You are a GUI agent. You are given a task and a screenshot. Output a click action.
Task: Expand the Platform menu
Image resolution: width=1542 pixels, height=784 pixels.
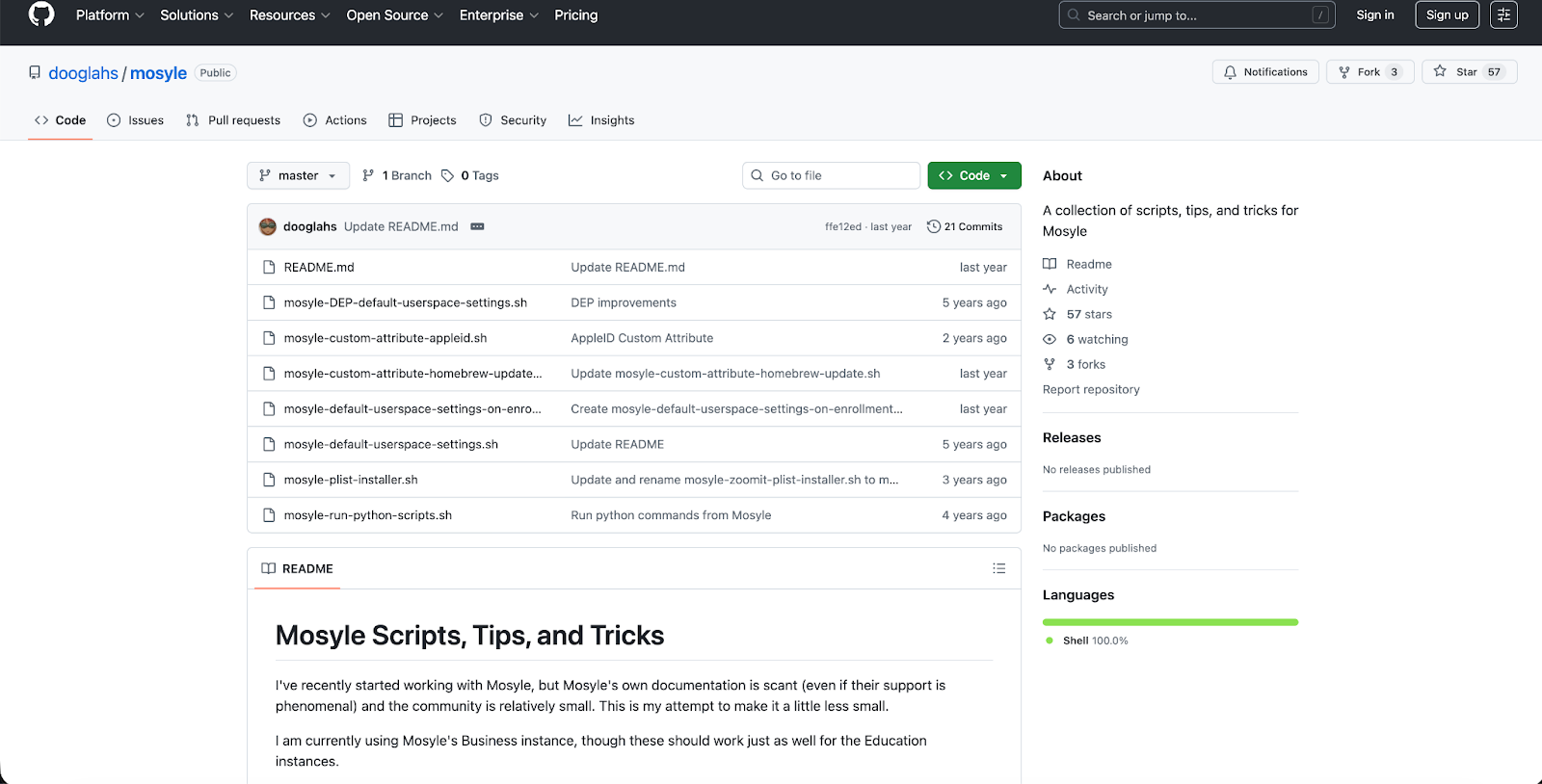point(109,15)
